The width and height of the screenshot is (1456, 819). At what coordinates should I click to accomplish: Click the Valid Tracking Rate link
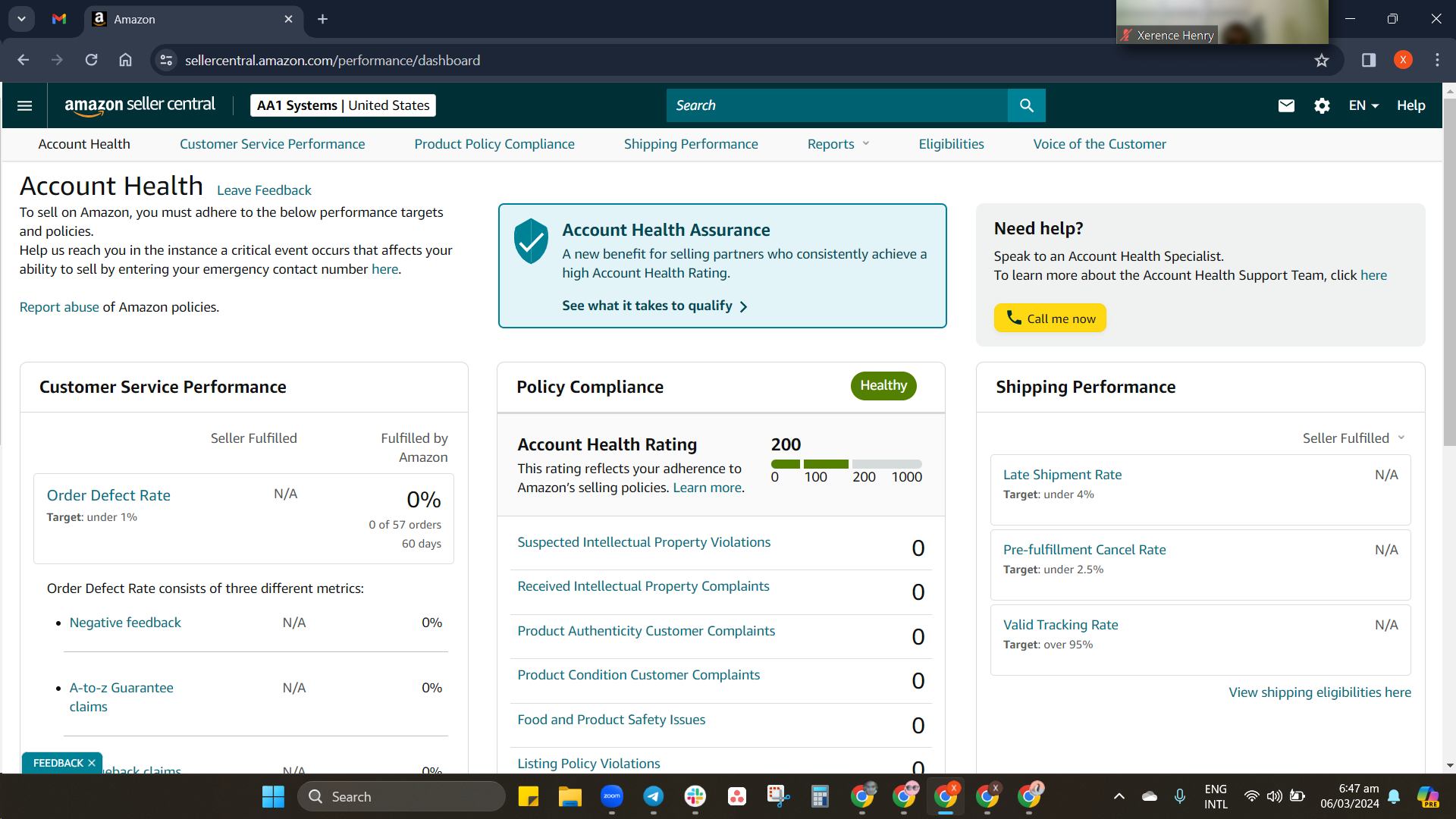click(1060, 625)
